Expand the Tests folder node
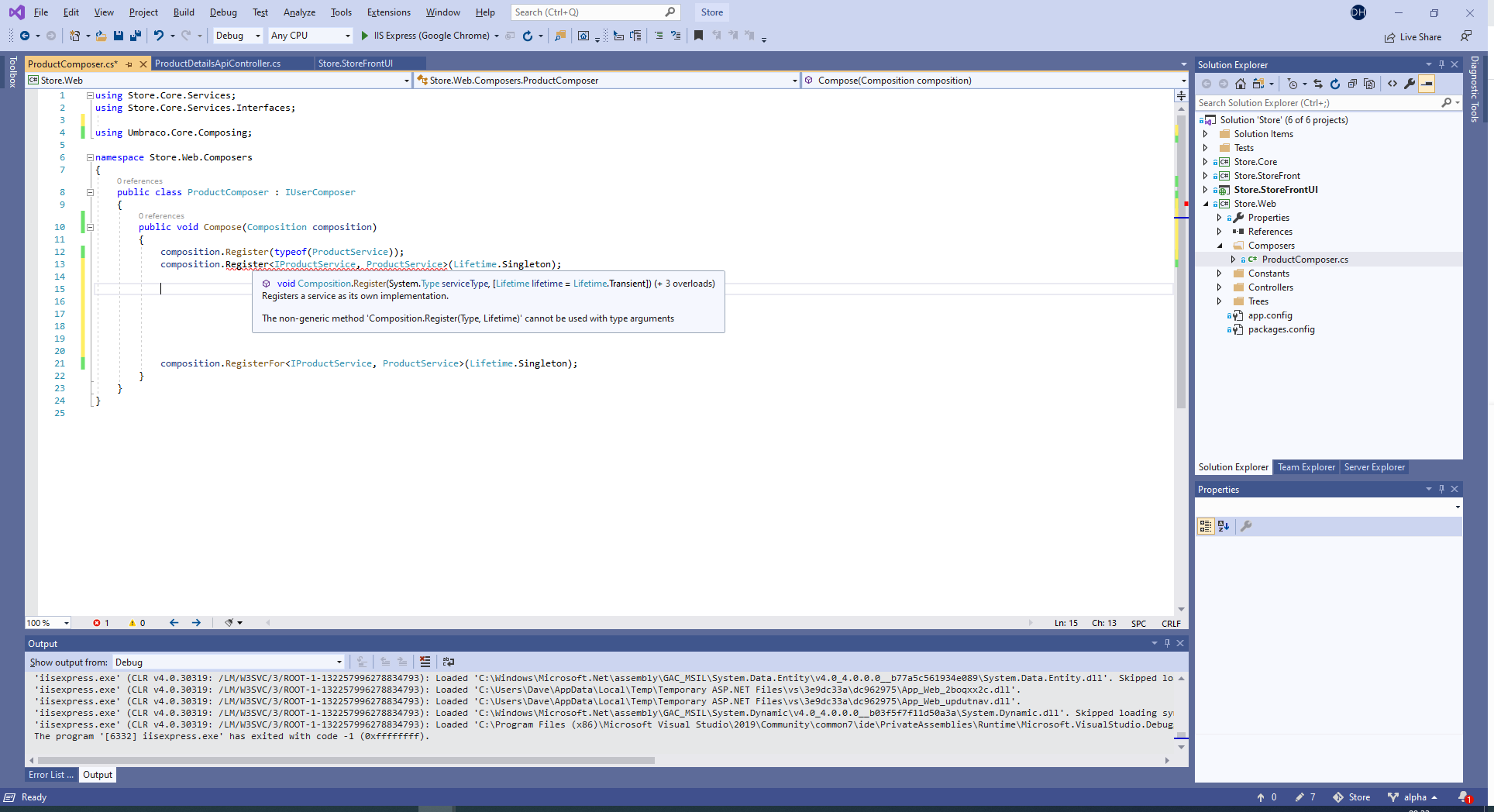 click(x=1205, y=148)
